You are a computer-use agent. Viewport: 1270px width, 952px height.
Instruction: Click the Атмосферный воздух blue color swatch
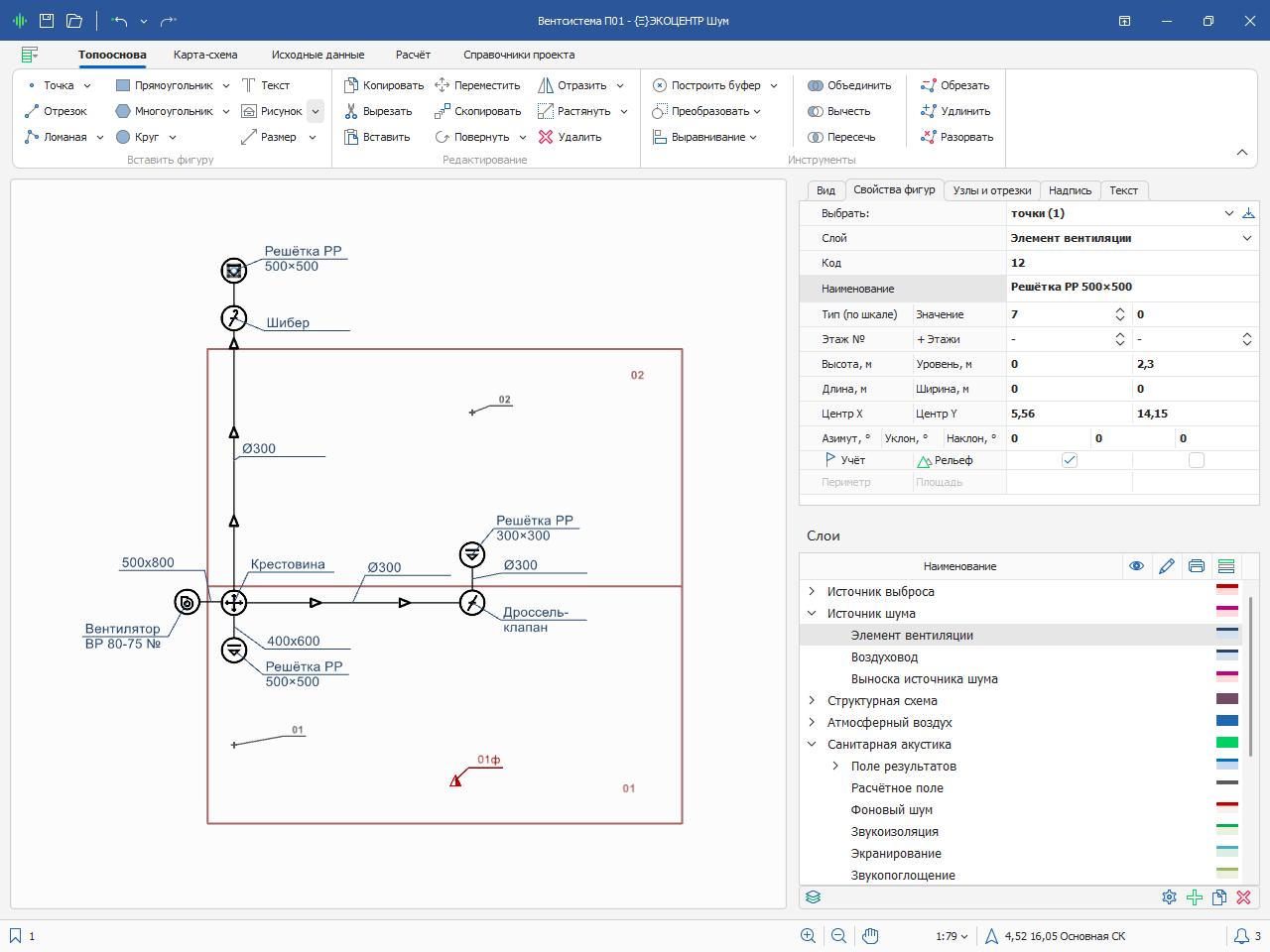point(1227,722)
